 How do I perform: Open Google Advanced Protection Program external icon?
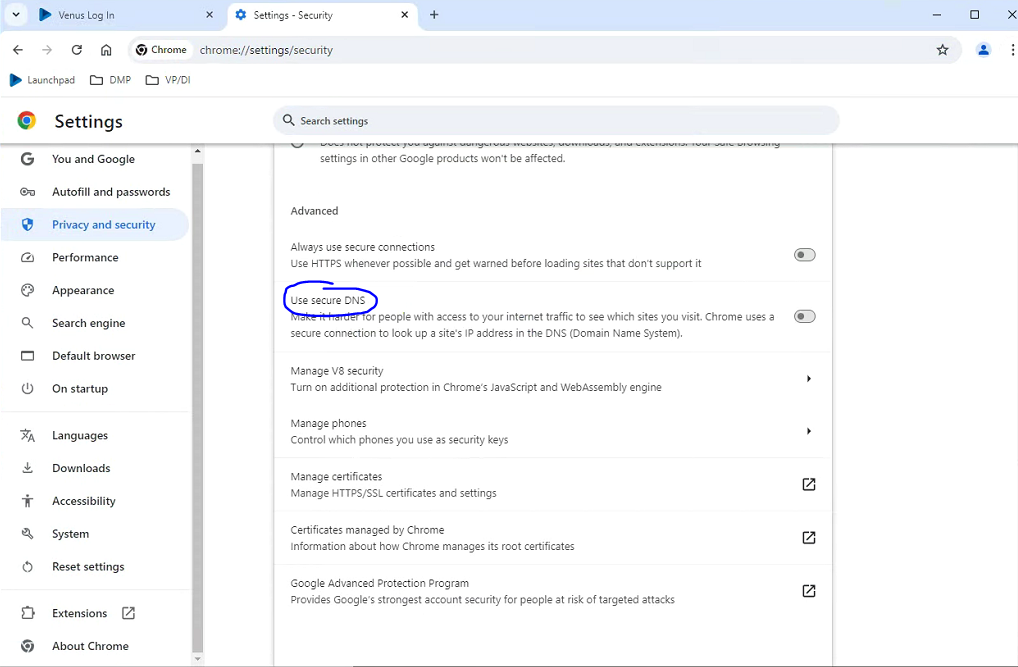click(808, 591)
